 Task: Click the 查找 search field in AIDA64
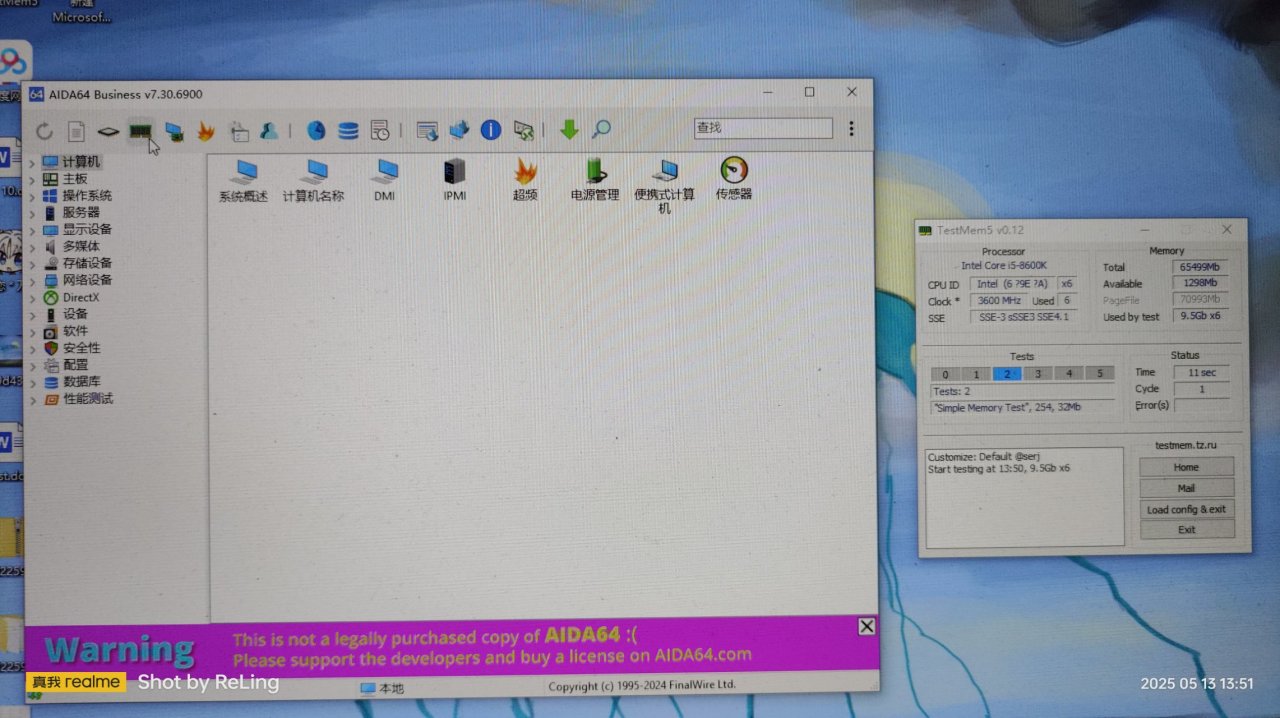[763, 128]
